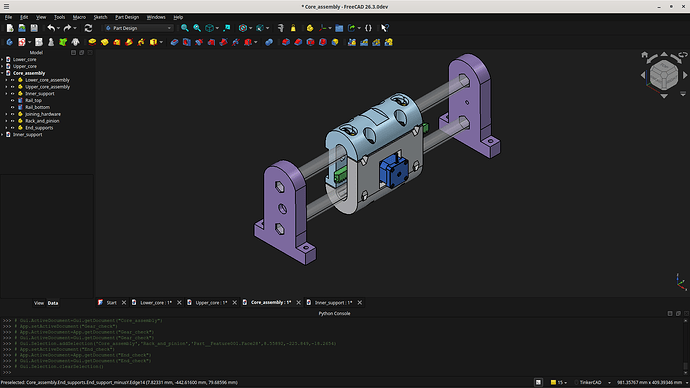The width and height of the screenshot is (690, 388).
Task: Expand the Upper_core document node
Action: coord(2,66)
